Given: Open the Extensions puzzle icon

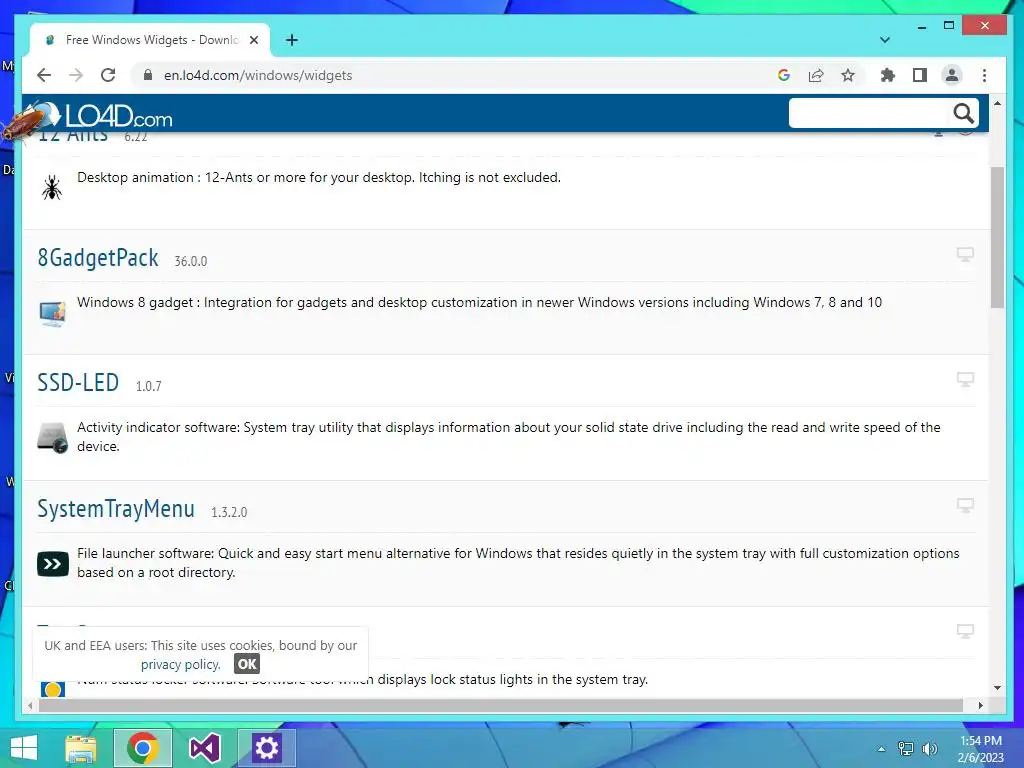Looking at the screenshot, I should point(888,75).
